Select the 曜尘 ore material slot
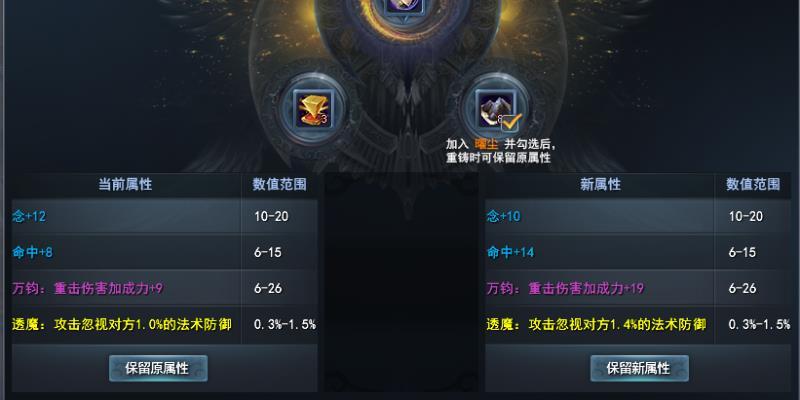 pos(494,109)
